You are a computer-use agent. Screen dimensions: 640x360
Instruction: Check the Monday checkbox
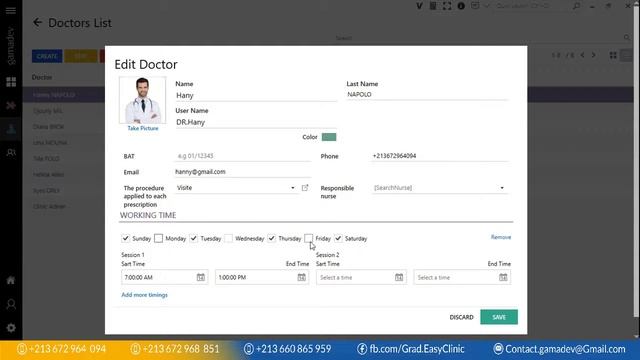(158, 238)
